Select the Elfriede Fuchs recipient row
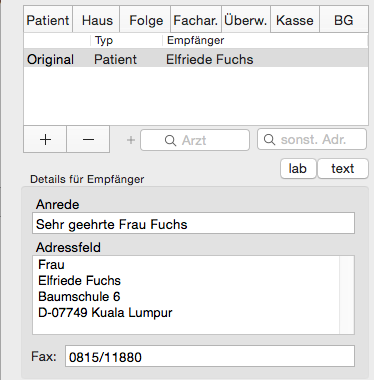This screenshot has width=374, height=380. pyautogui.click(x=196, y=59)
